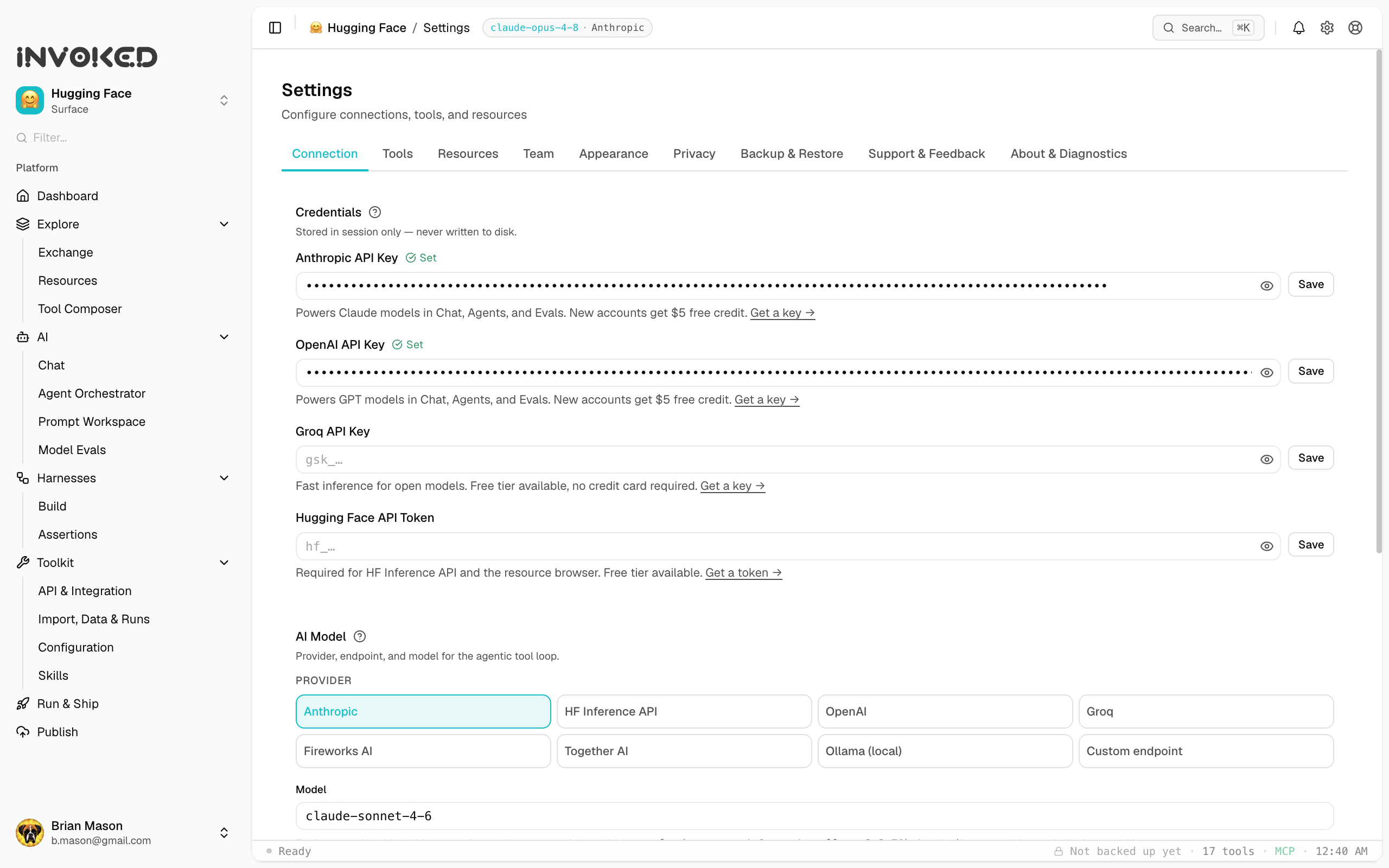1389x868 pixels.
Task: Click the vertical page scrollbar
Action: [x=1379, y=302]
